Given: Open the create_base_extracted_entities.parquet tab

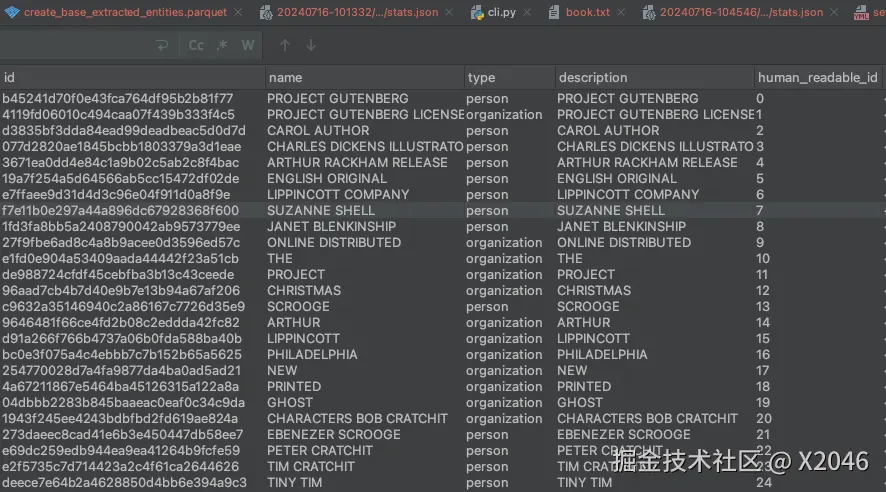Looking at the screenshot, I should tap(125, 12).
